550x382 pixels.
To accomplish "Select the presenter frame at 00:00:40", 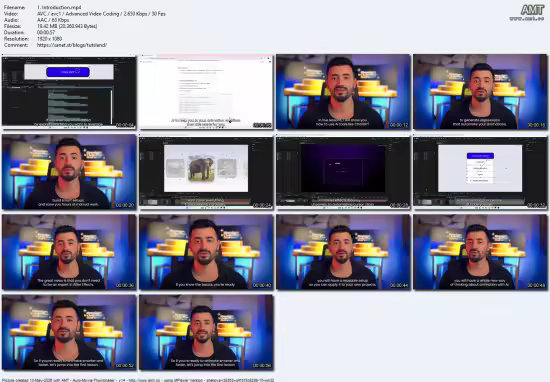I will 206,252.
